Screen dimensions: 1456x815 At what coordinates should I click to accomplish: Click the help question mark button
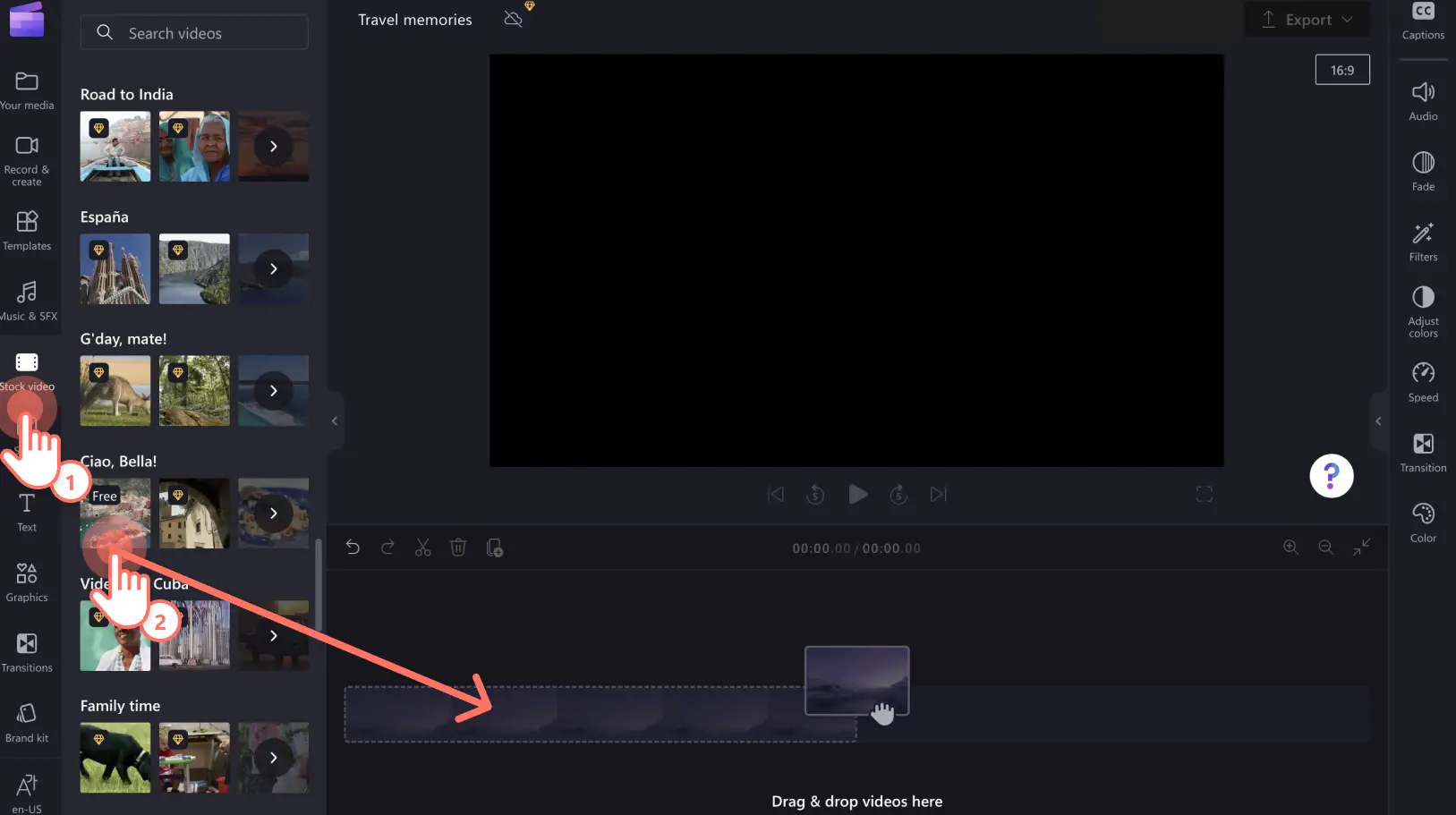pos(1332,476)
